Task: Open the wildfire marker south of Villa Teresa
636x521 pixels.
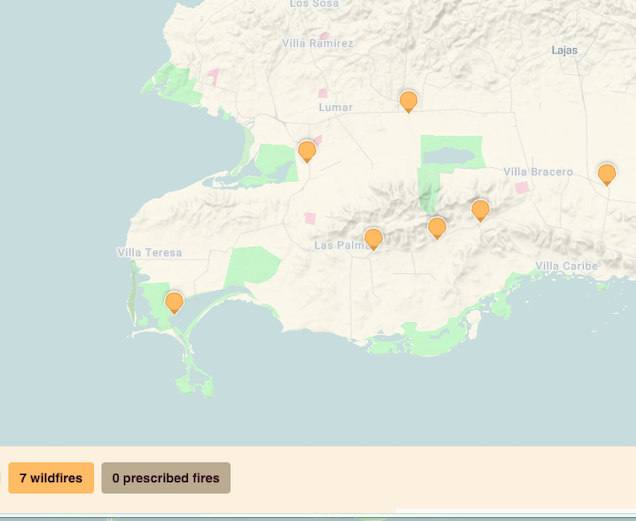Action: tap(174, 303)
